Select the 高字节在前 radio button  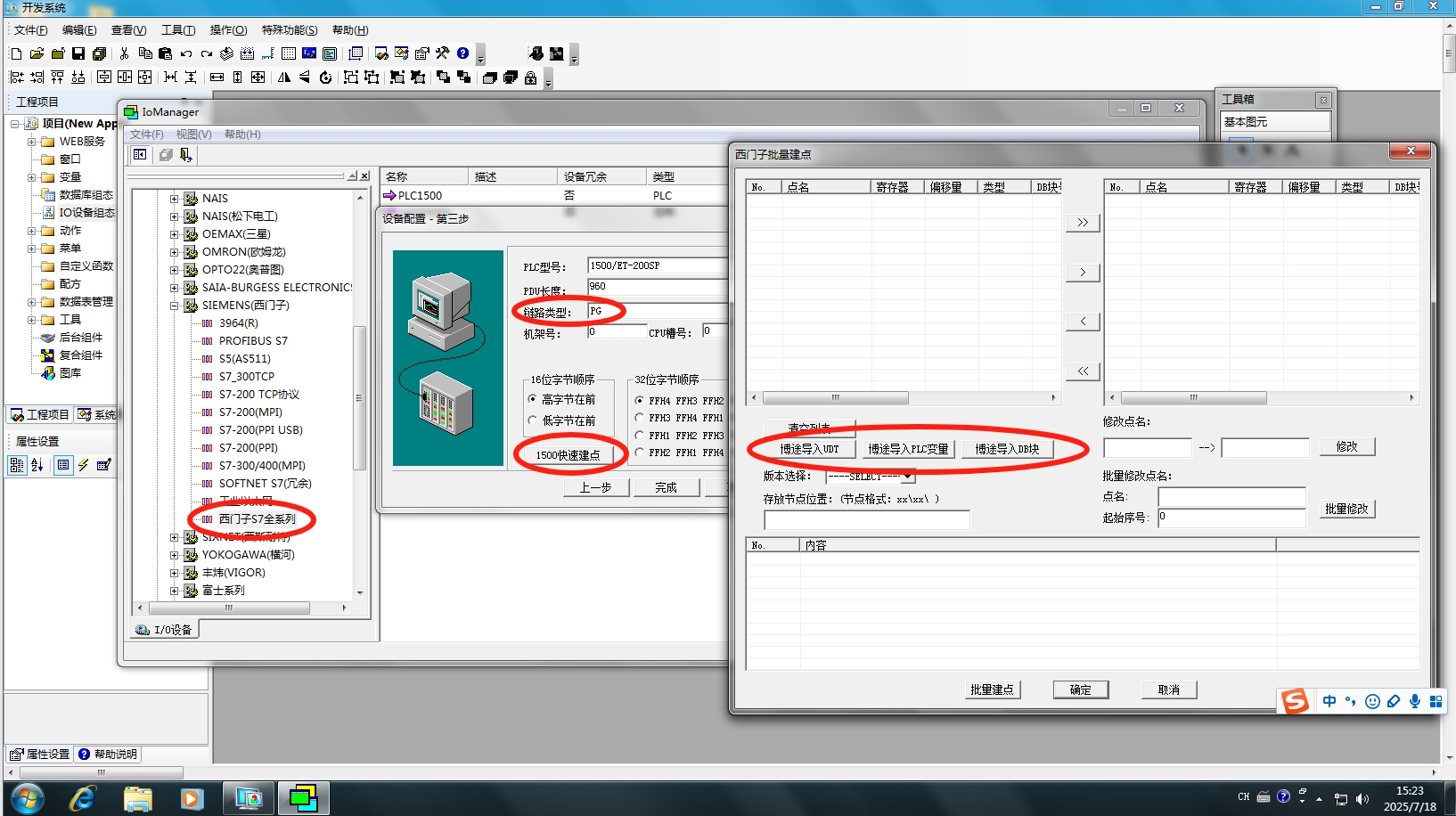(x=533, y=399)
